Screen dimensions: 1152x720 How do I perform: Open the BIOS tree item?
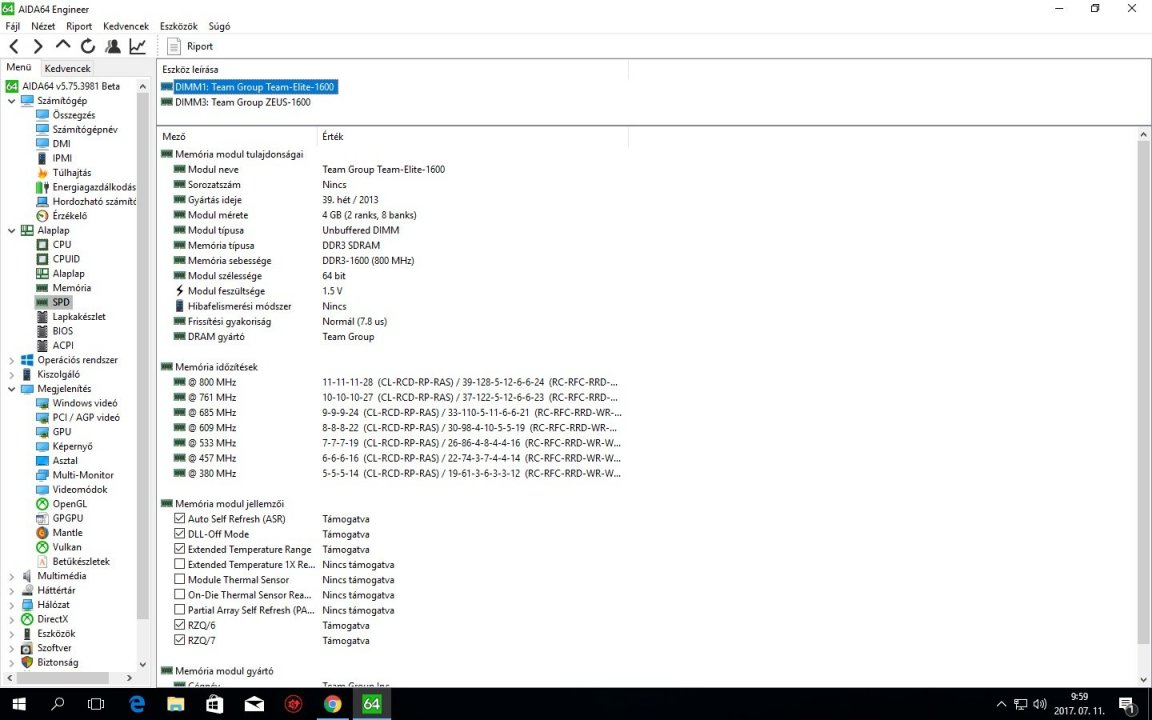point(62,331)
